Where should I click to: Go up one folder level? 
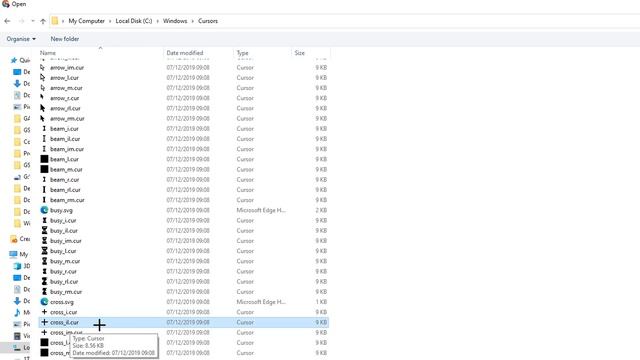[43, 21]
